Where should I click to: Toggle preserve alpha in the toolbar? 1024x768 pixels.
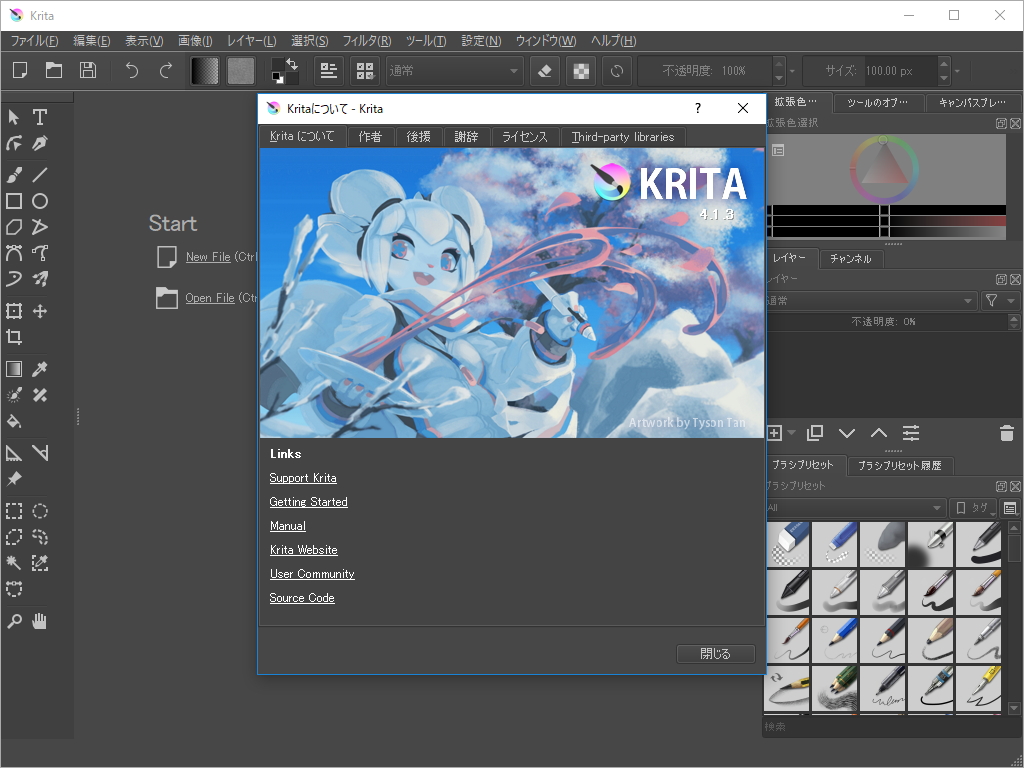581,70
